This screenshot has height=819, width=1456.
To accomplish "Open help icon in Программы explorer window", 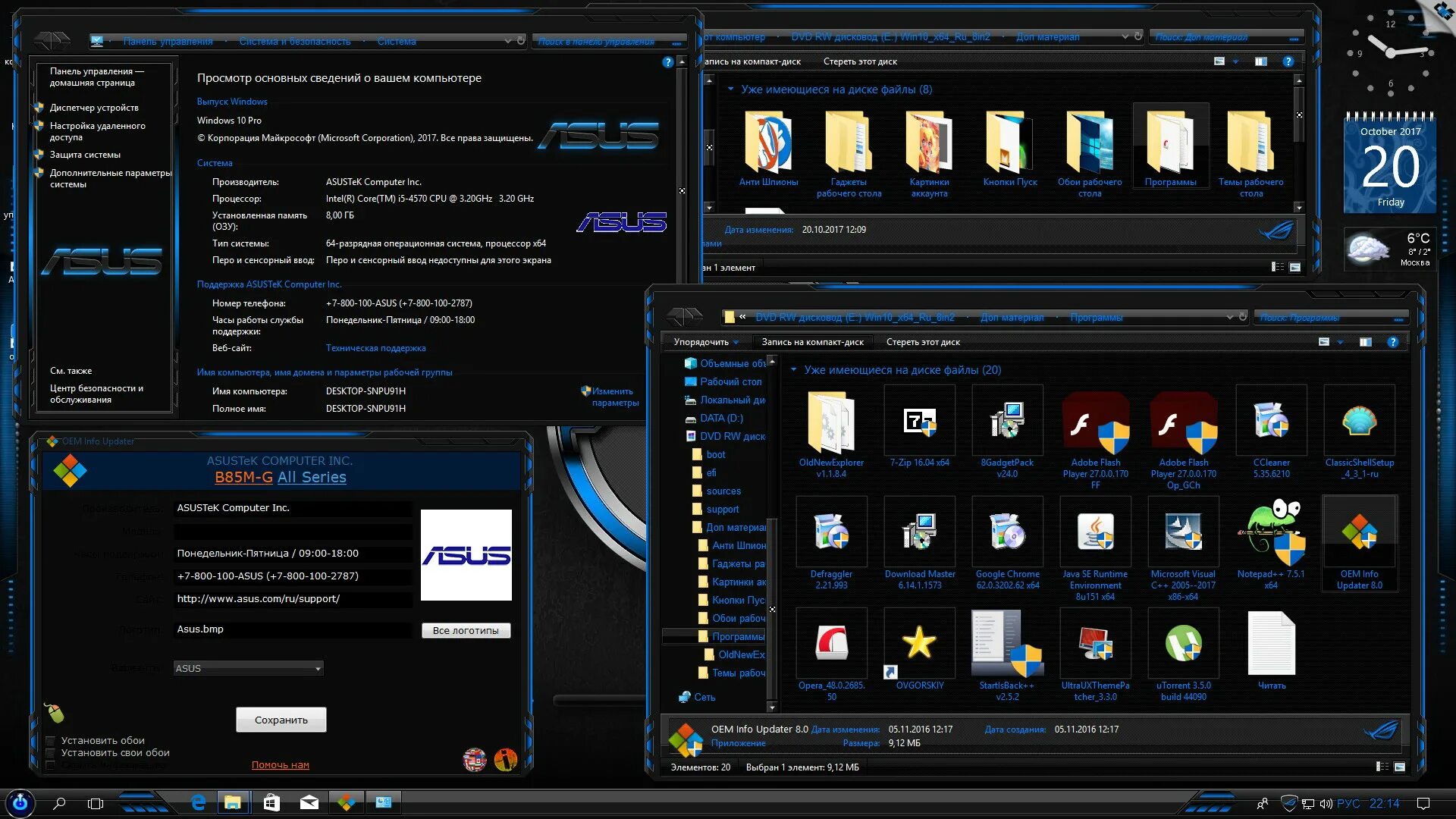I will point(1392,342).
